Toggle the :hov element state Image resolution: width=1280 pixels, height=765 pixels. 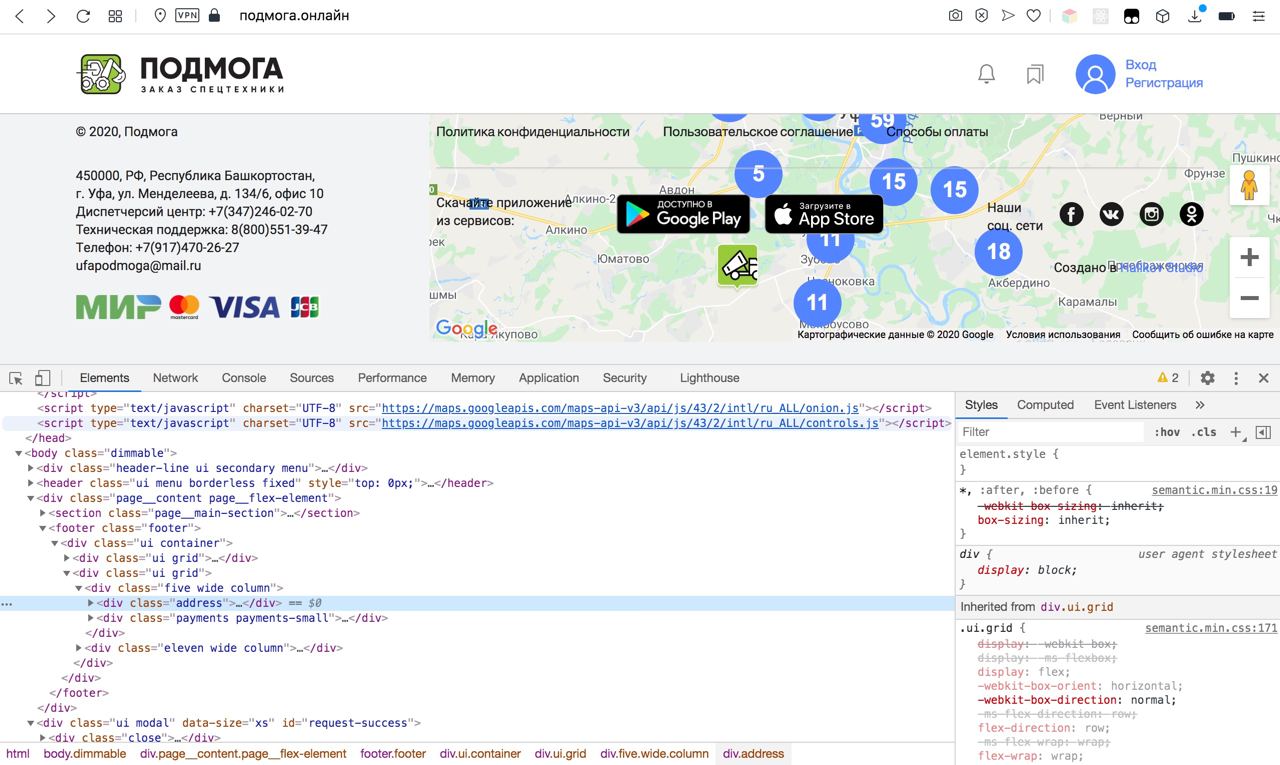1167,432
